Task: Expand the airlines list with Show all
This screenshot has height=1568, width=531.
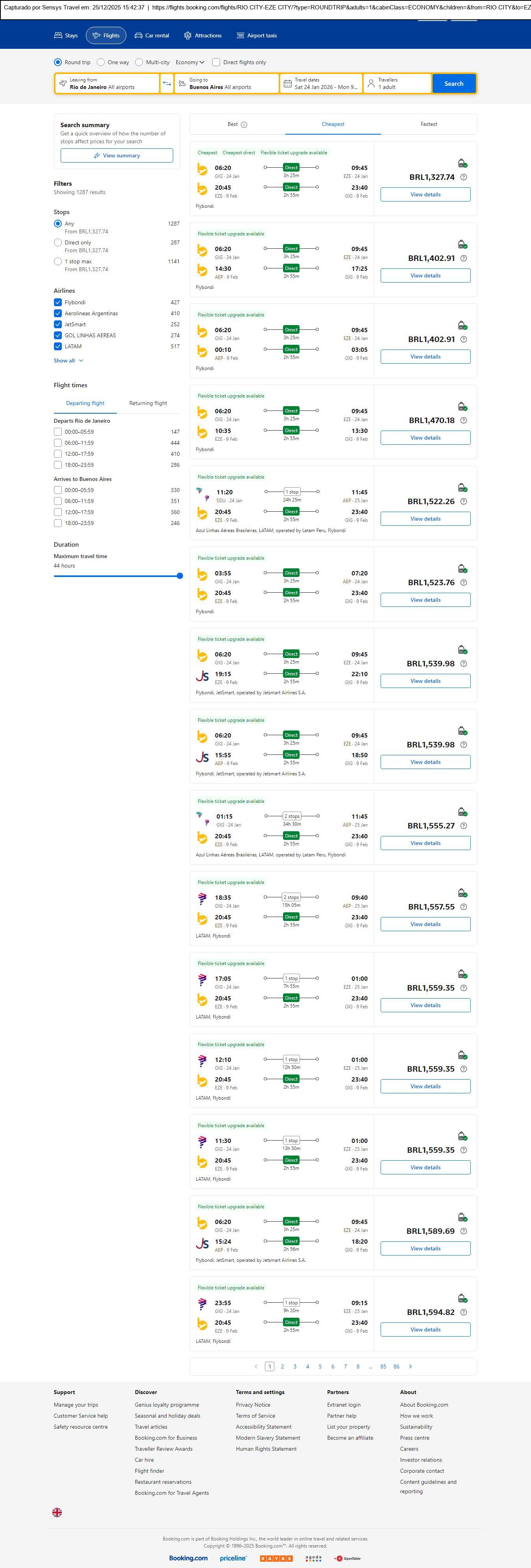Action: [x=68, y=361]
